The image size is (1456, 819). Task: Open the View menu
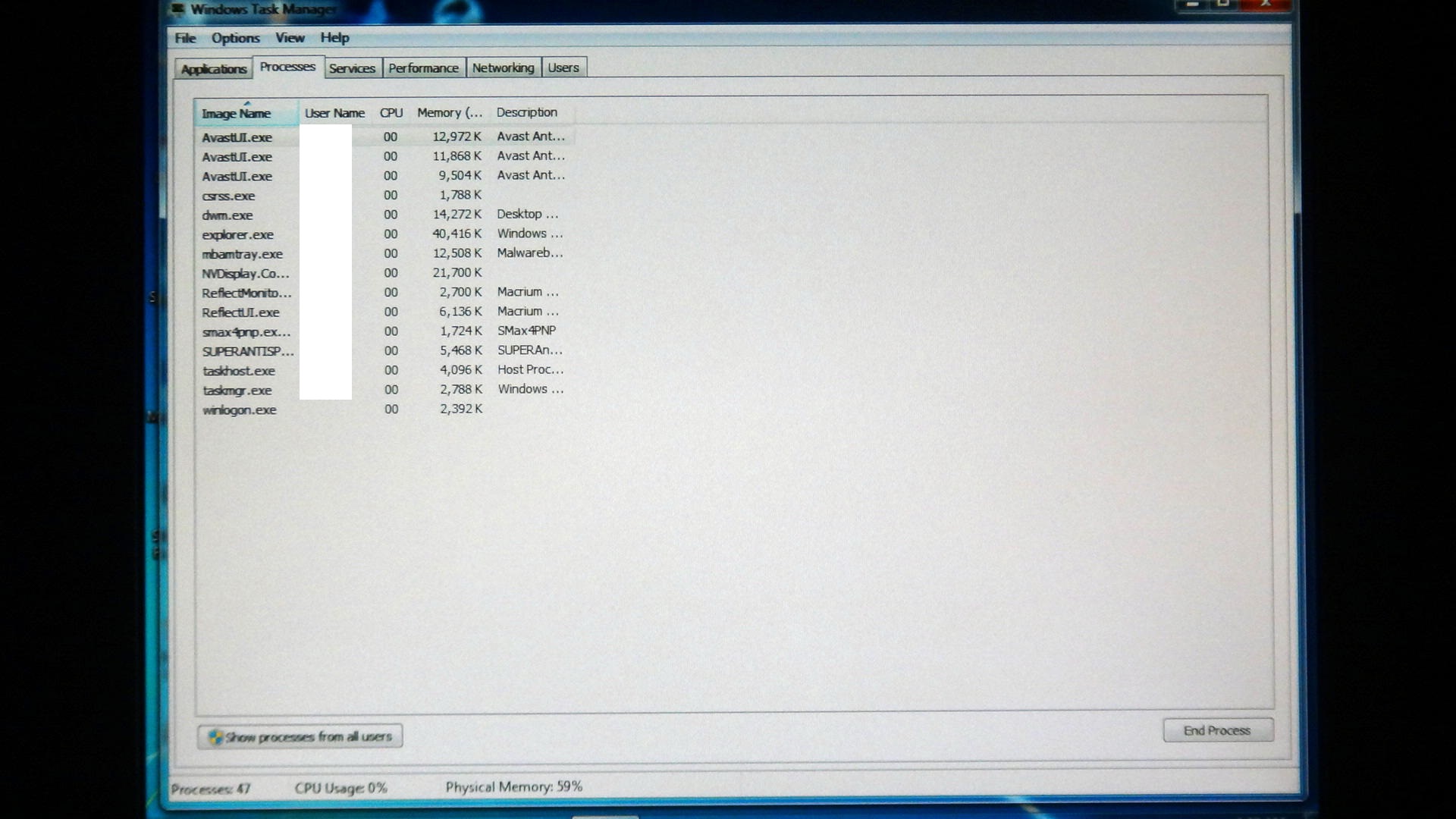[x=290, y=38]
